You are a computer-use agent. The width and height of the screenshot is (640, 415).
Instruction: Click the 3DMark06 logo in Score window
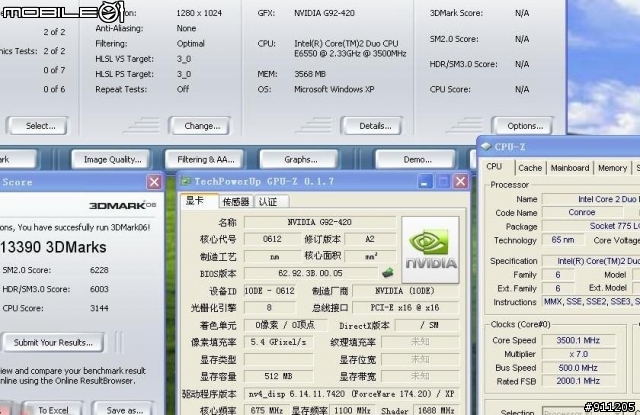point(122,205)
